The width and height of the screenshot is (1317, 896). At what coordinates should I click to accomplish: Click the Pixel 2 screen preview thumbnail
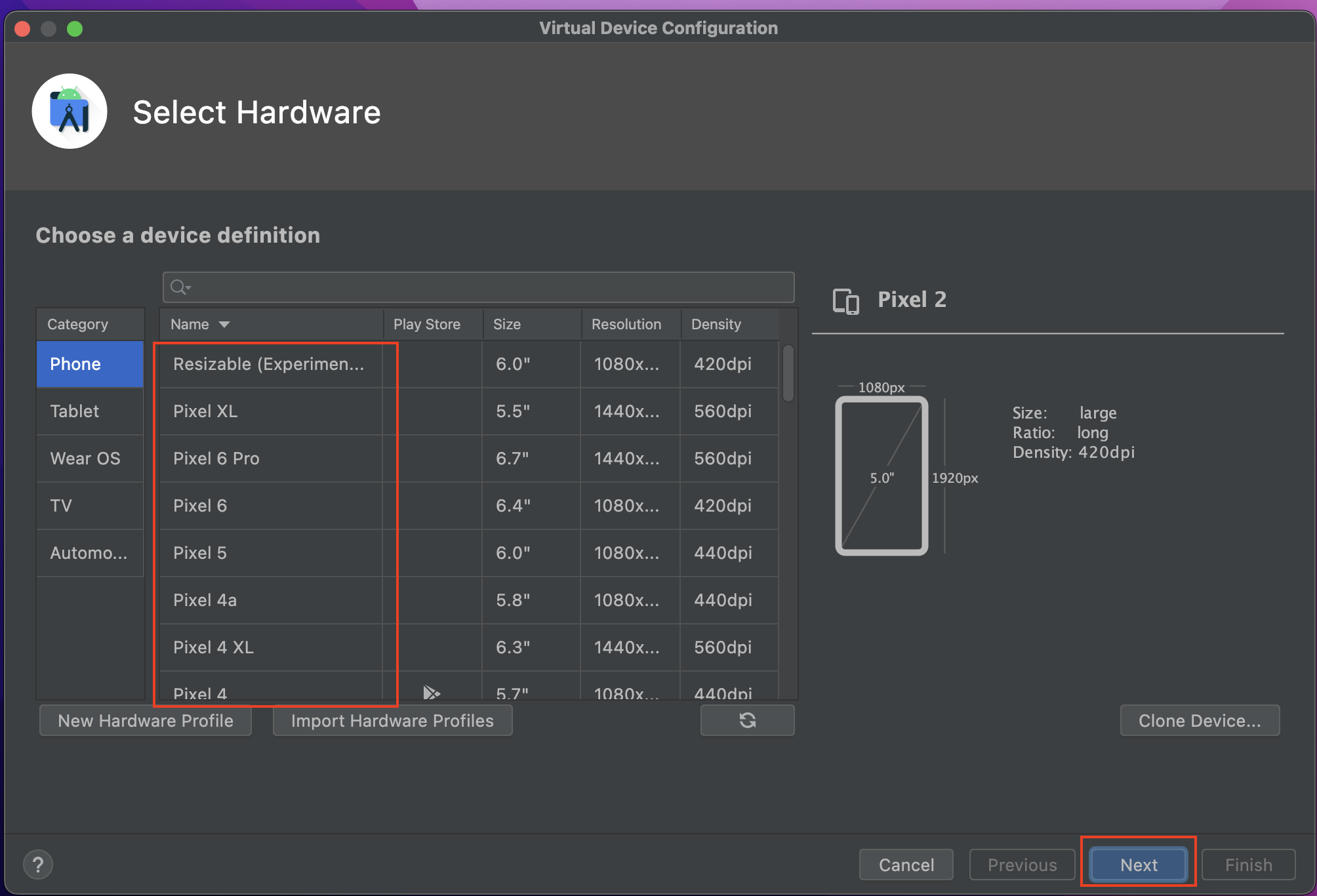click(x=881, y=476)
